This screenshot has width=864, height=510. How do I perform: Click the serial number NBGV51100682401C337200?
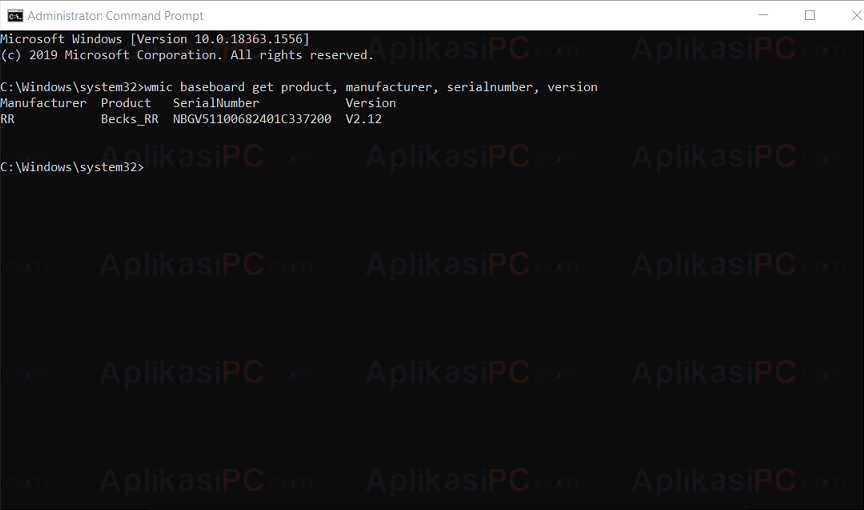[x=252, y=119]
